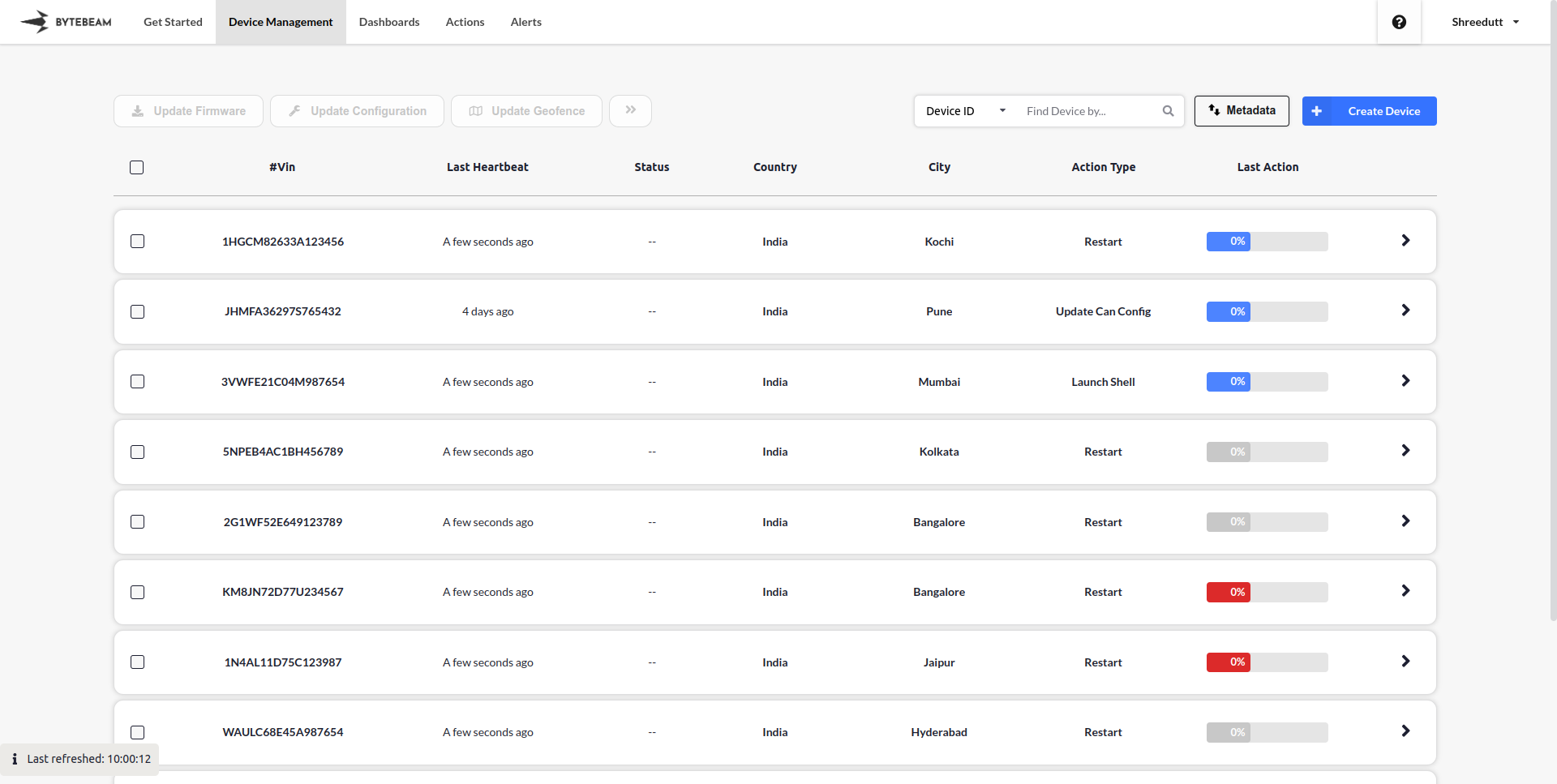This screenshot has width=1557, height=784.
Task: Open the Alerts tab
Action: (x=526, y=22)
